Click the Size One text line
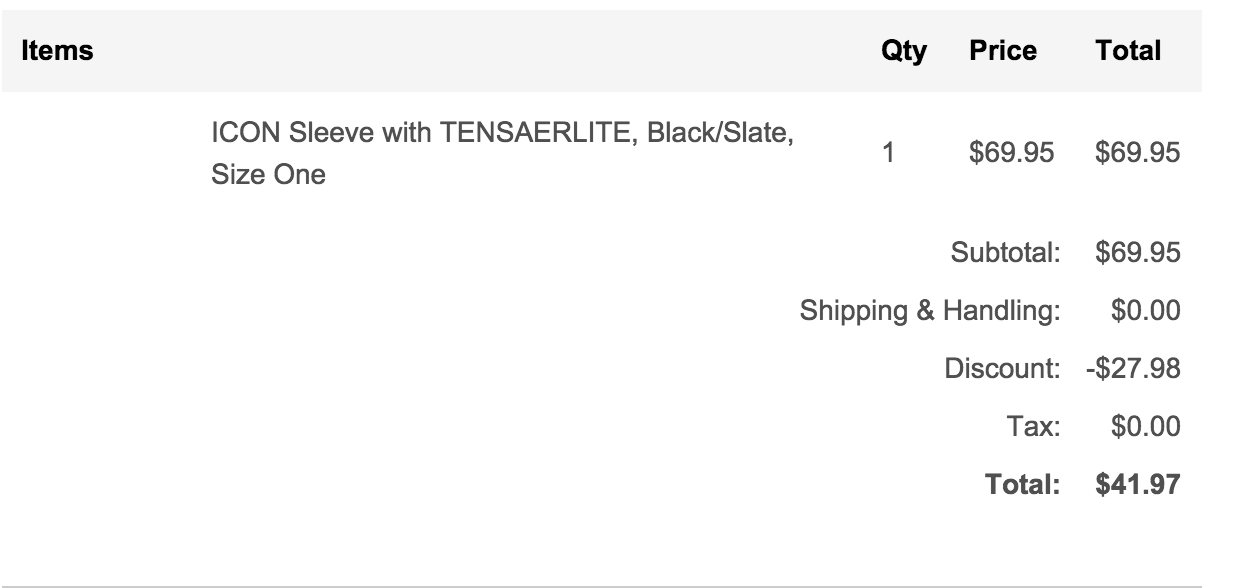This screenshot has height=588, width=1244. (268, 175)
